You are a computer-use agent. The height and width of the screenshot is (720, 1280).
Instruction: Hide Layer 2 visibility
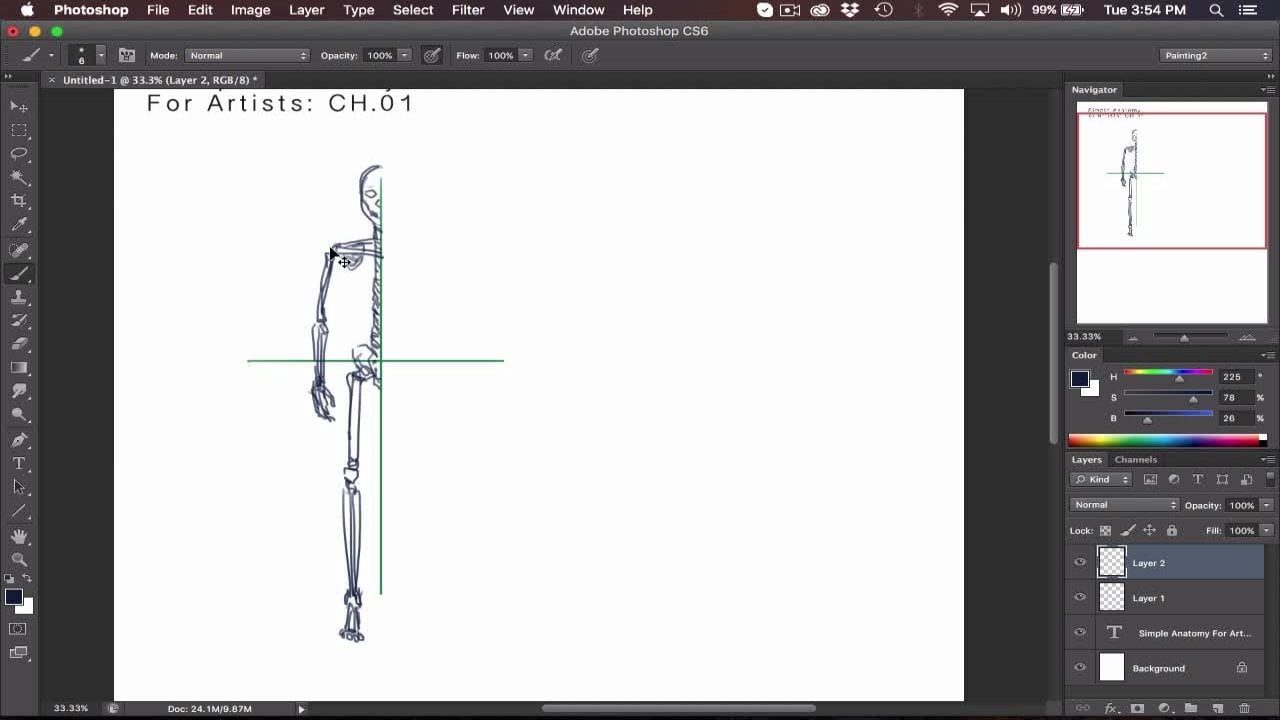[1080, 563]
